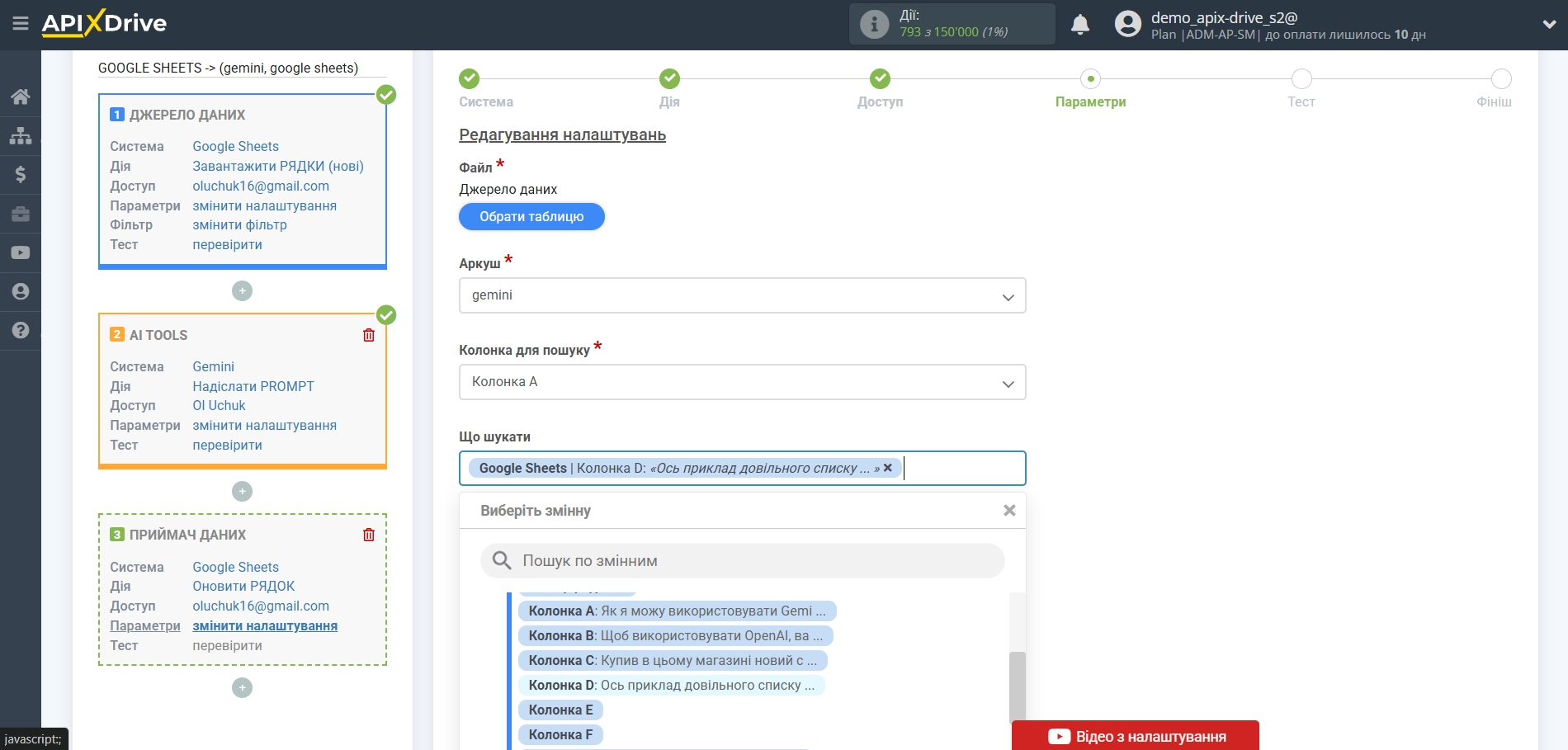Screen dimensions: 1568x750
Task: Open oluchuk16@gmail.com in ДЖЕРЕЛО ДАНИХ
Action: click(x=261, y=186)
